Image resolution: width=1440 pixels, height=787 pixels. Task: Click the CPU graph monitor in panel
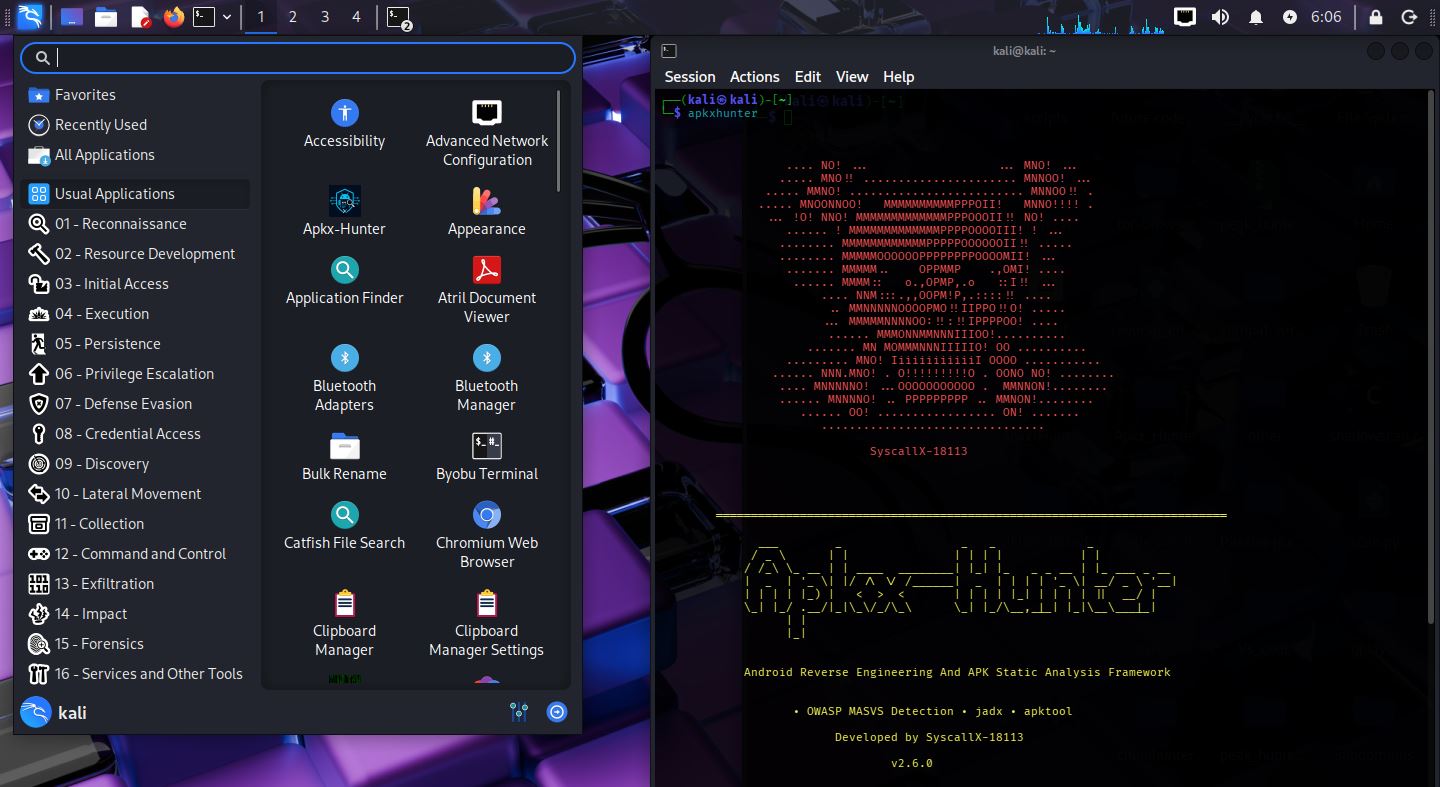point(1102,17)
